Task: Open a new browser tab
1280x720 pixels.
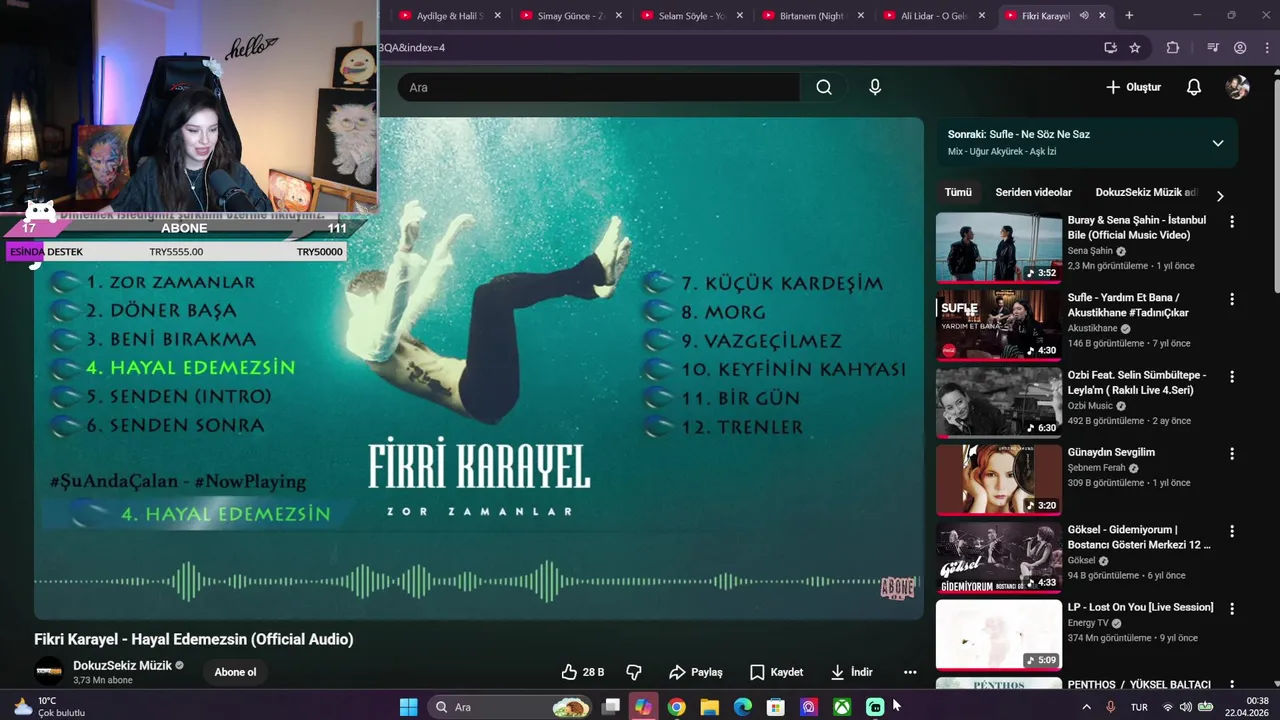Action: 1129,16
